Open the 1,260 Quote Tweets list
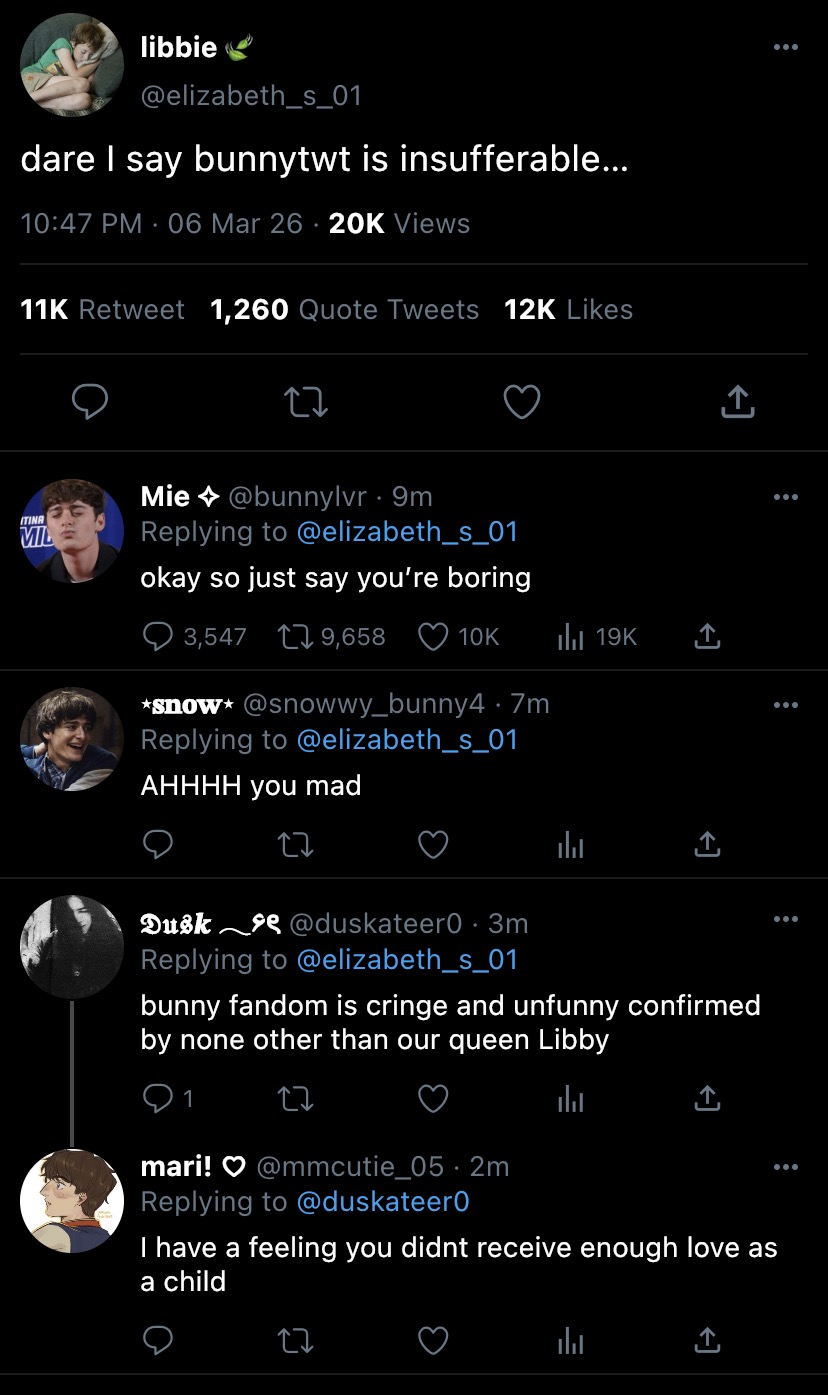828x1395 pixels. [344, 310]
